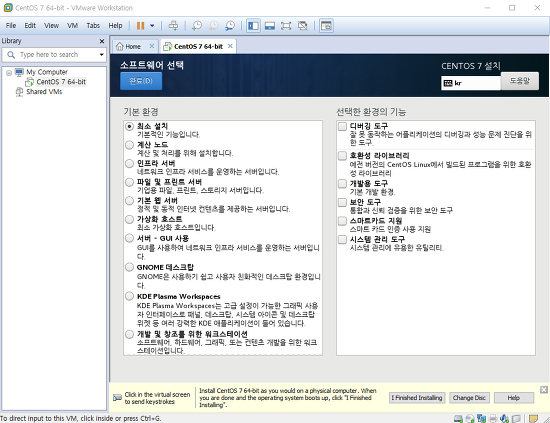The width and height of the screenshot is (550, 423).
Task: Click the kr keyboard layout indicator
Action: pyautogui.click(x=471, y=83)
